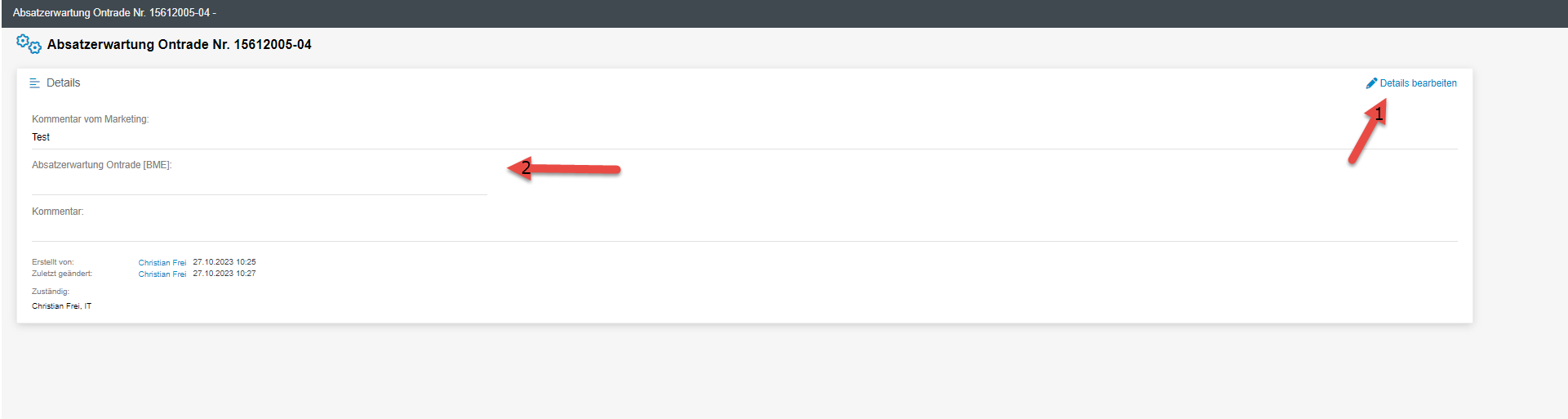This screenshot has width=1568, height=419.
Task: Click the red arrow annotation numbered 1
Action: tap(1367, 133)
